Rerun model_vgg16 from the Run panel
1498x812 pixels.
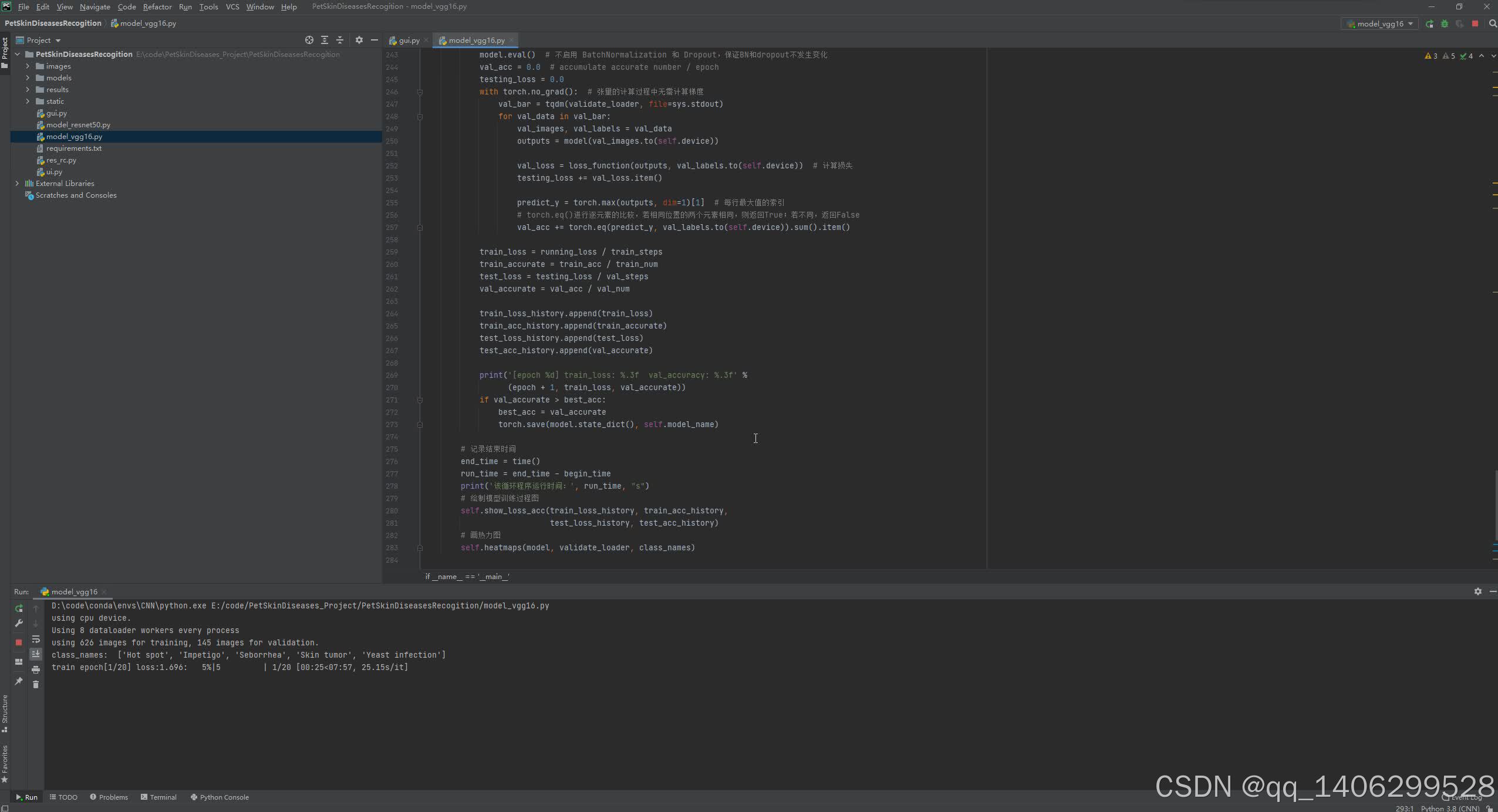point(19,608)
